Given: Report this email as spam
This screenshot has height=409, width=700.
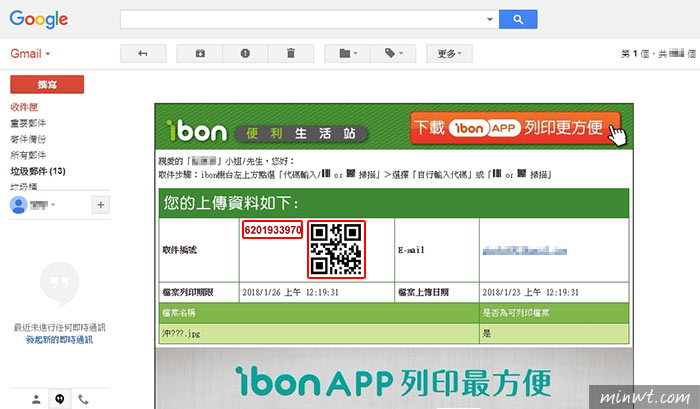Looking at the screenshot, I should coord(245,54).
